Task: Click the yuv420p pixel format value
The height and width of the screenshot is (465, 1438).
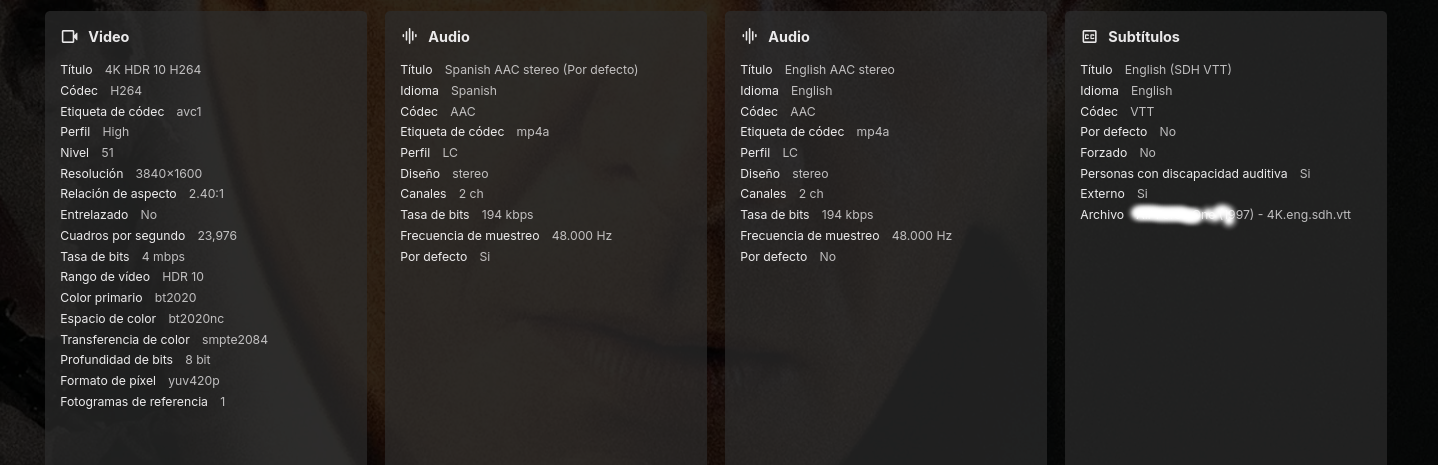Action: [193, 381]
